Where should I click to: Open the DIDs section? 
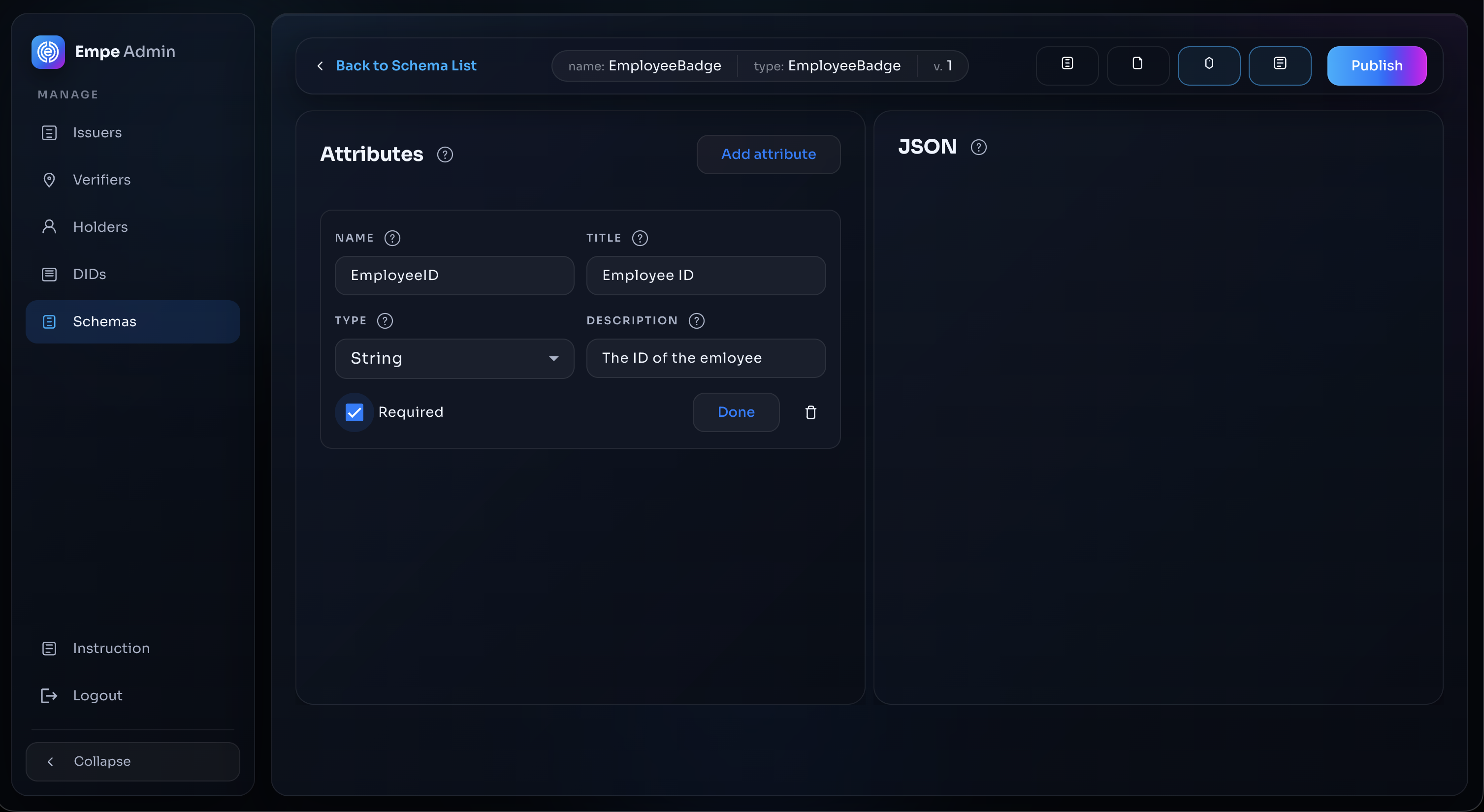coord(132,274)
